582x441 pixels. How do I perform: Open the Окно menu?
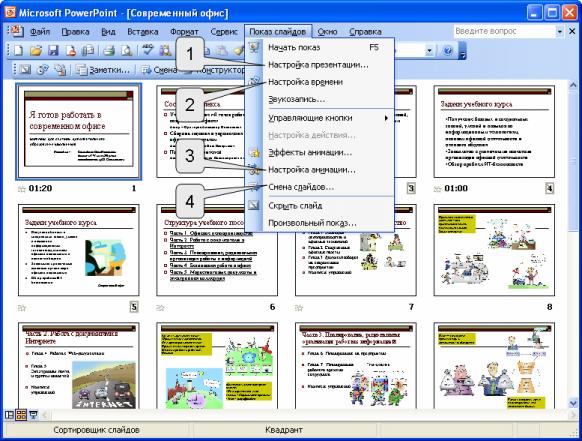327,32
